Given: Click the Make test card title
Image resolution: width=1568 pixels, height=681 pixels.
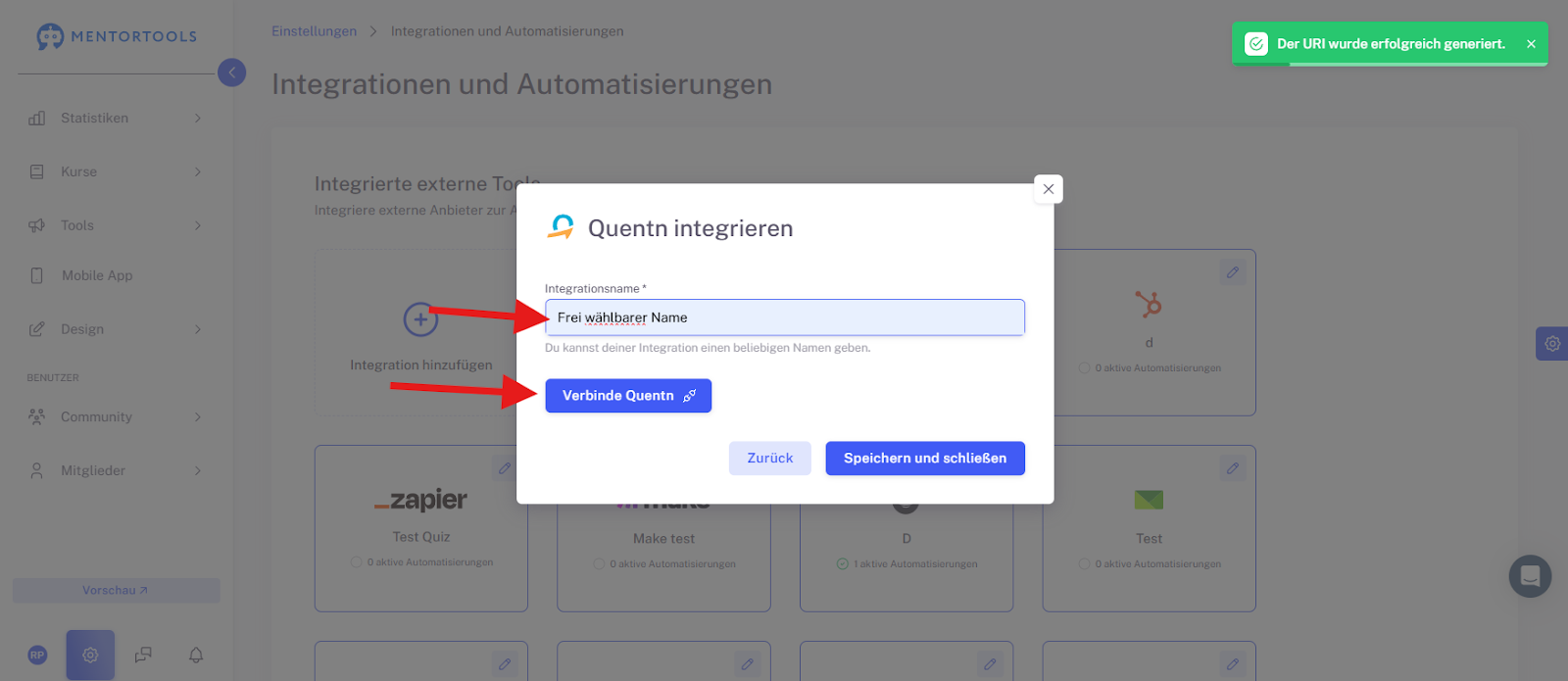Looking at the screenshot, I should tap(663, 539).
